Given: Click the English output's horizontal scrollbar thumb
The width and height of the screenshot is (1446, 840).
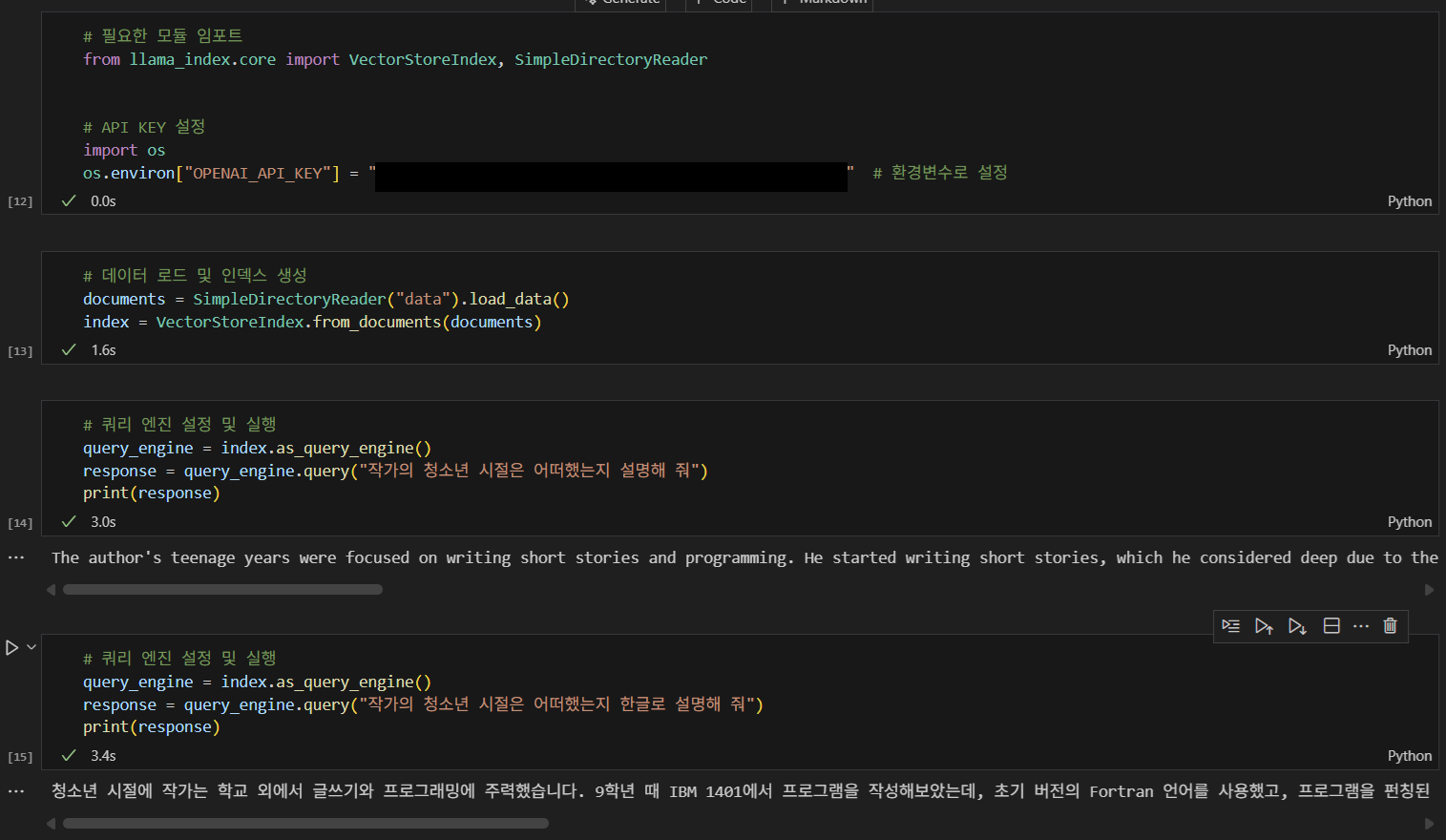Looking at the screenshot, I should [x=222, y=590].
